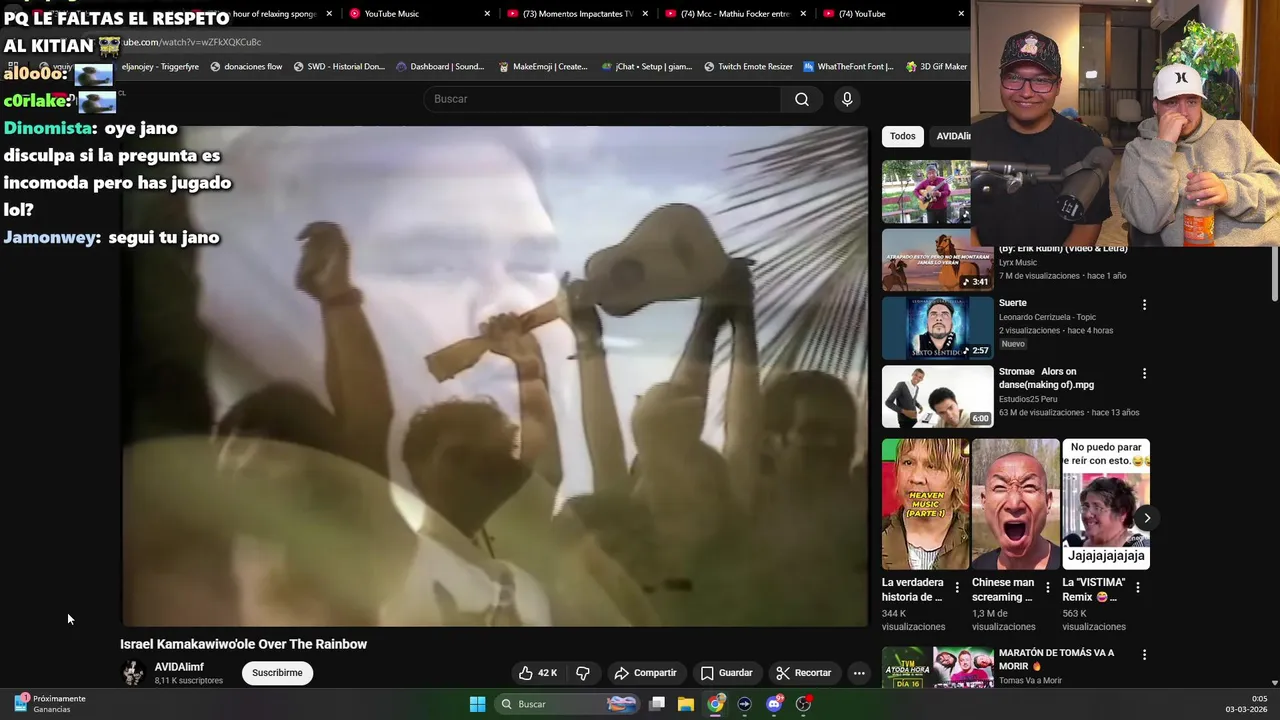
Task: Open options menu for La verdadera historia short
Action: coord(957,588)
